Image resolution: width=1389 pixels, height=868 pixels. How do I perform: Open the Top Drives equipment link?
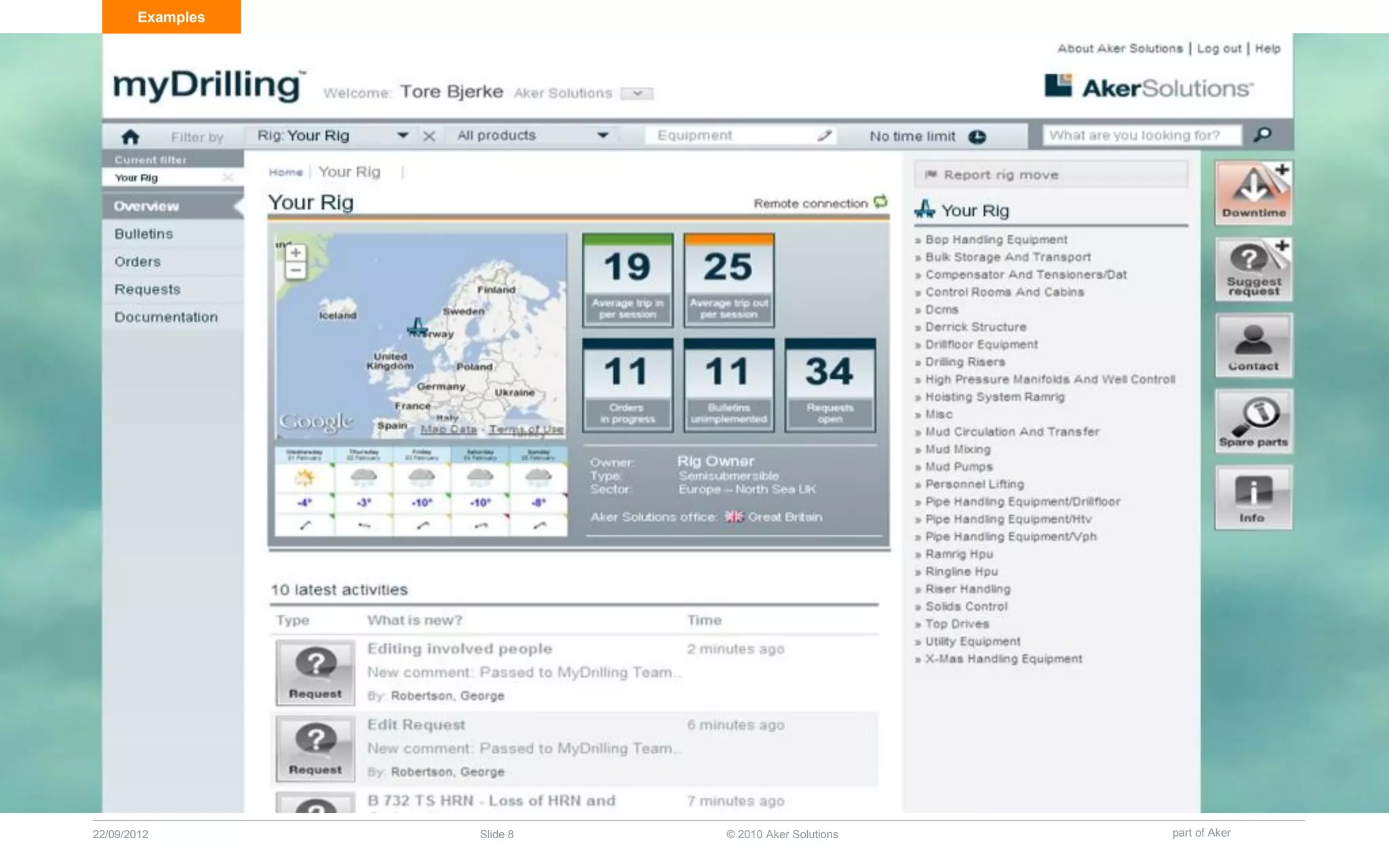point(957,624)
